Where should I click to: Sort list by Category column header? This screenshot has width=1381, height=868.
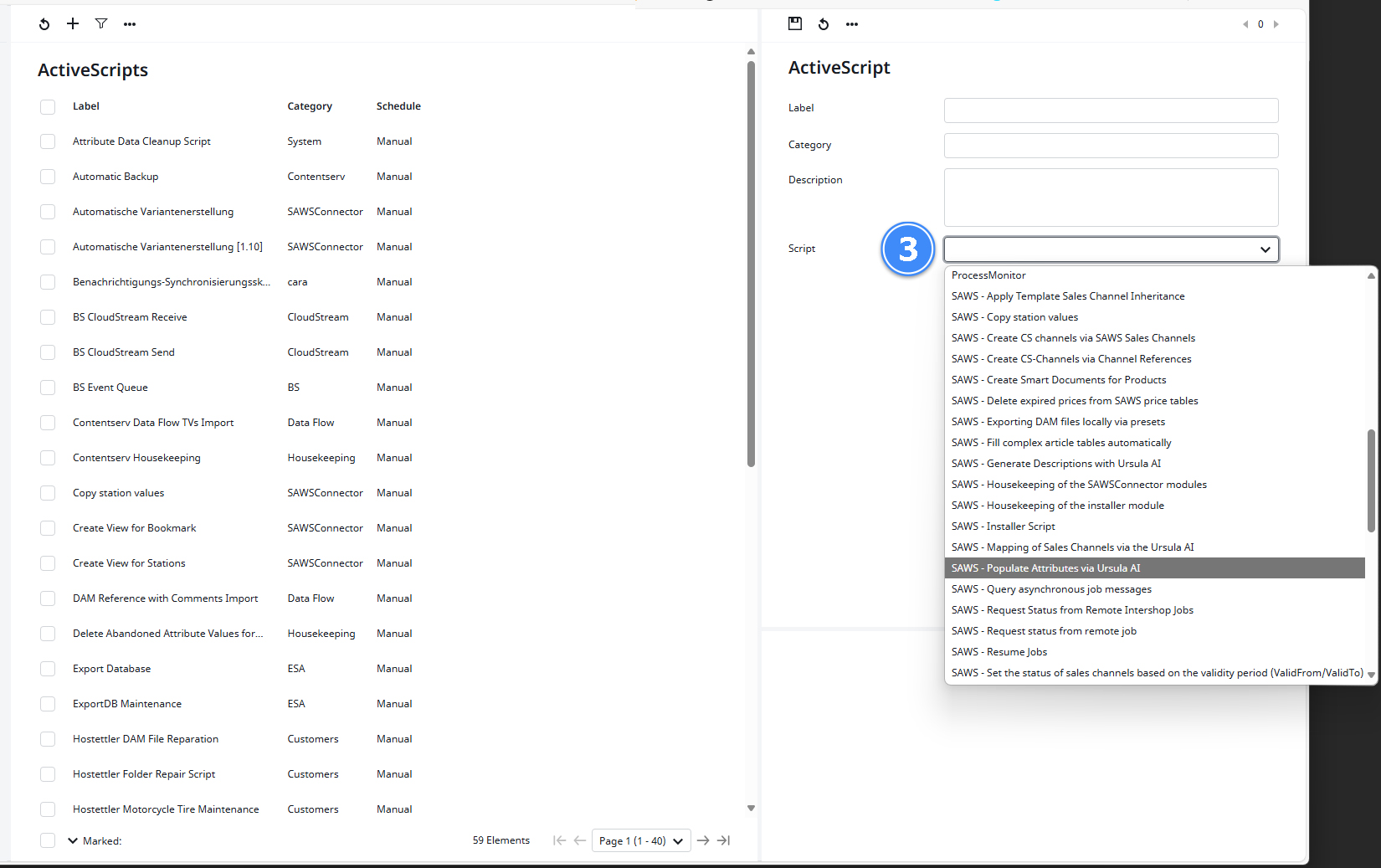(x=310, y=106)
